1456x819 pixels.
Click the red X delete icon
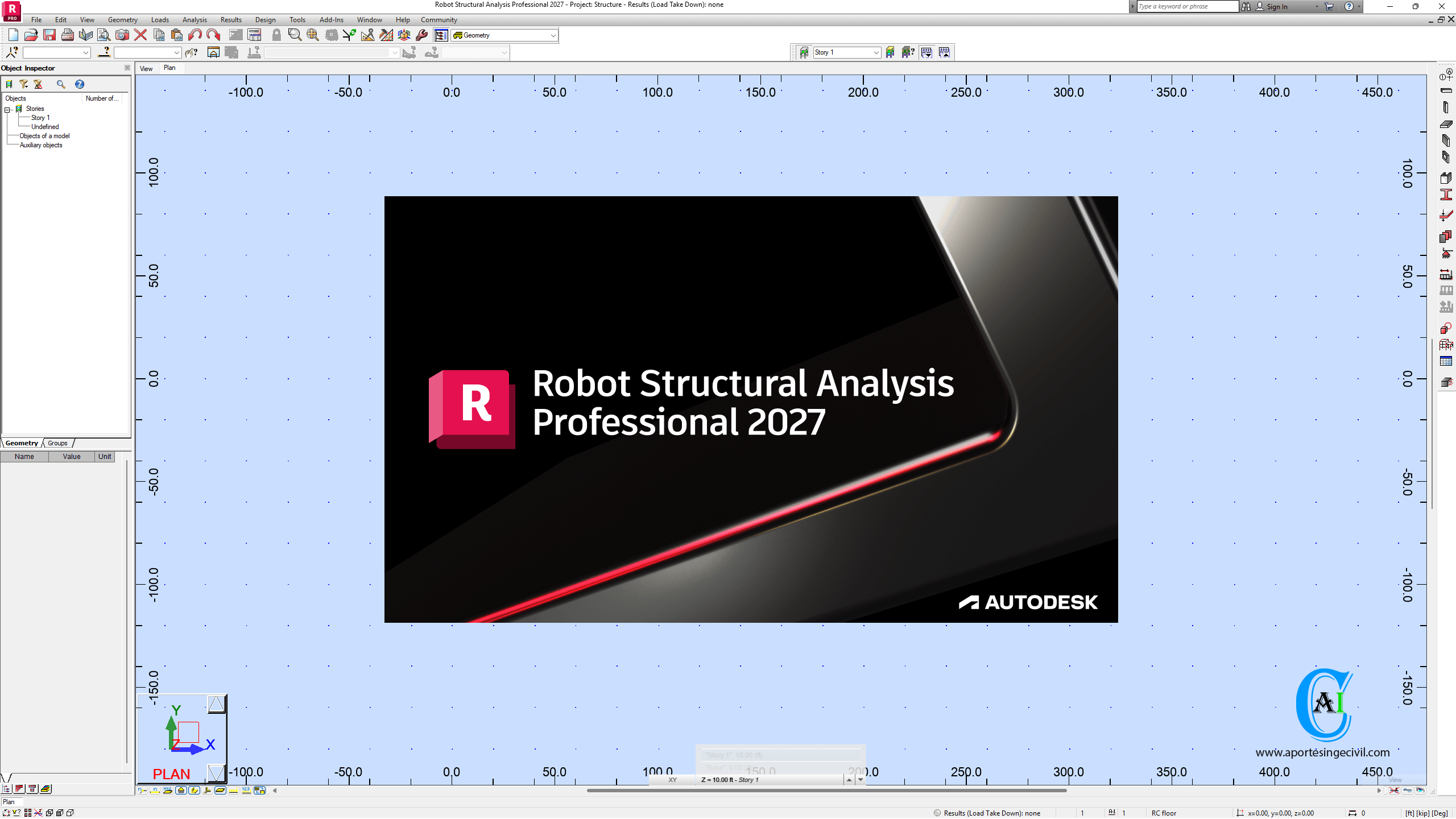click(140, 35)
